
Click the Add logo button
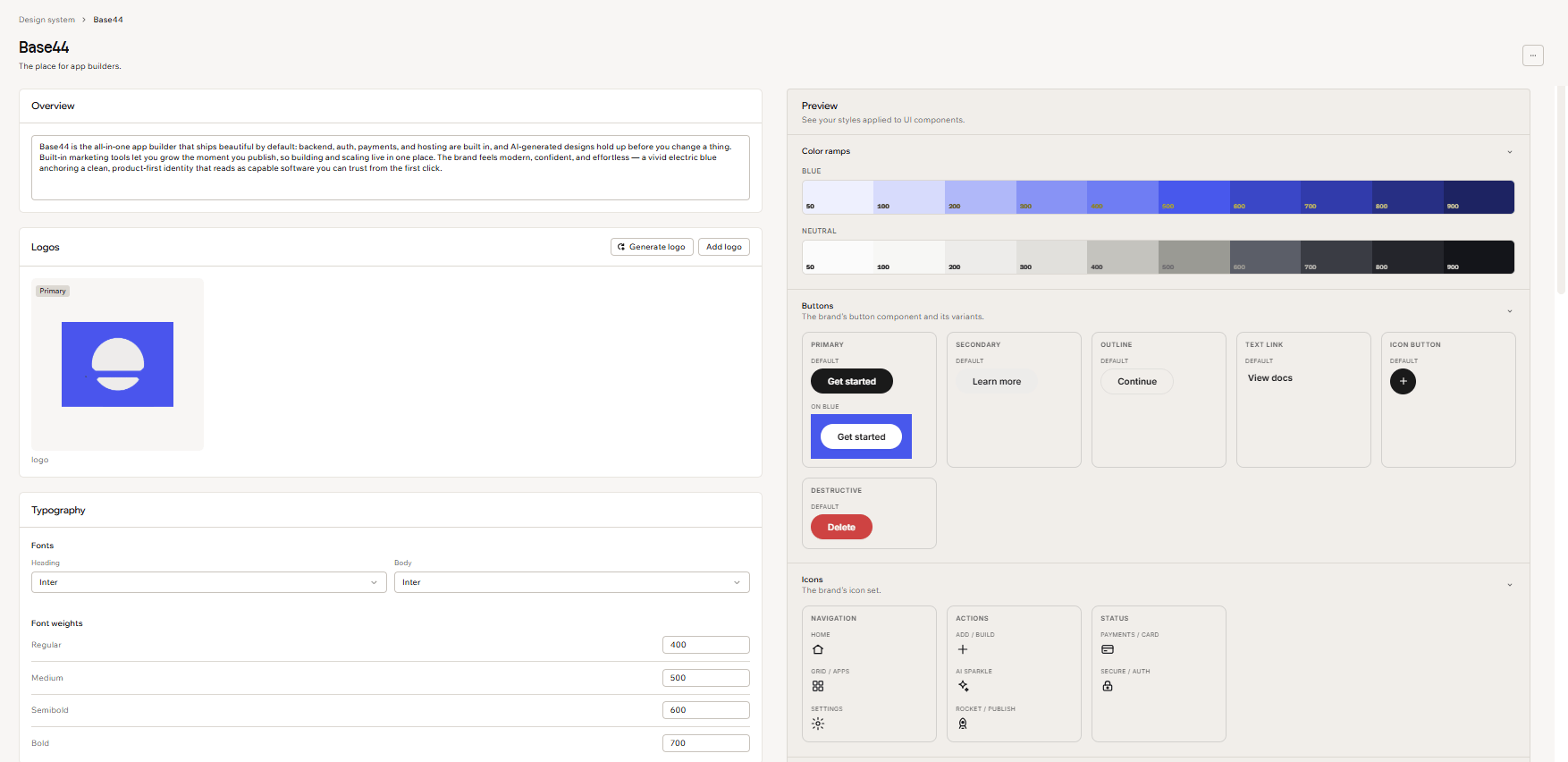pyautogui.click(x=724, y=247)
